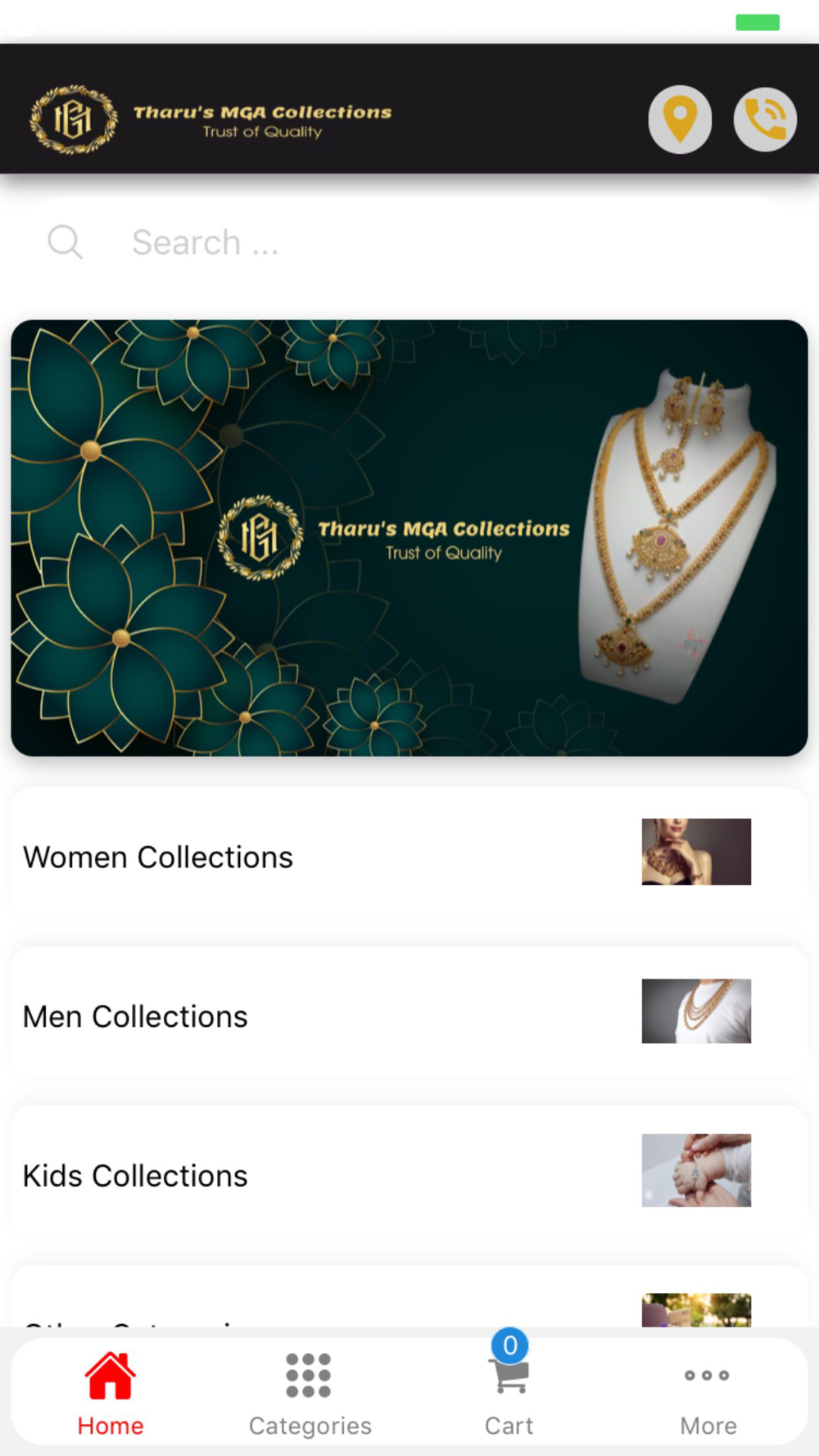Tap the jewellery promotional banner
The image size is (819, 1456).
pyautogui.click(x=409, y=538)
